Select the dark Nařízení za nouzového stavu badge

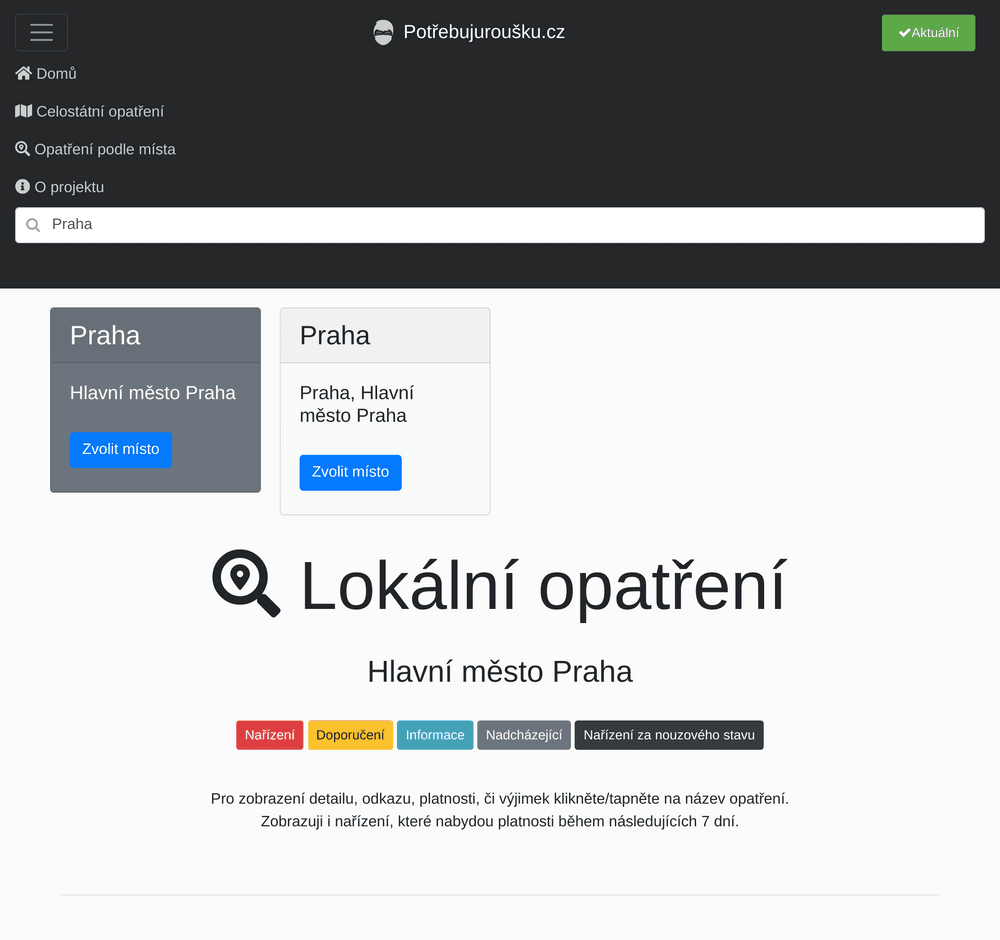[x=669, y=735]
